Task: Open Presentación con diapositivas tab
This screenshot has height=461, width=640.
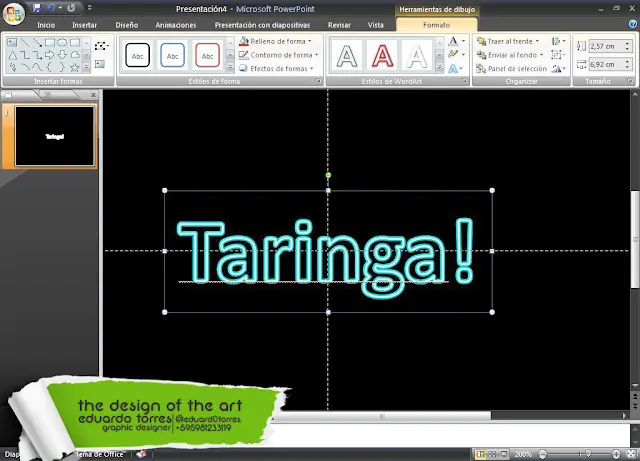Action: 262,25
